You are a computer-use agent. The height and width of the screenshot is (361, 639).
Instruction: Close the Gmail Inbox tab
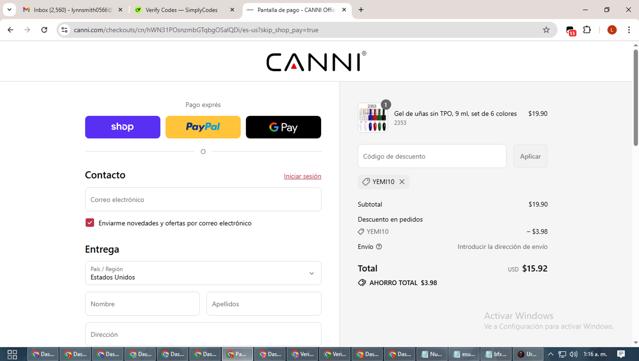pyautogui.click(x=120, y=10)
